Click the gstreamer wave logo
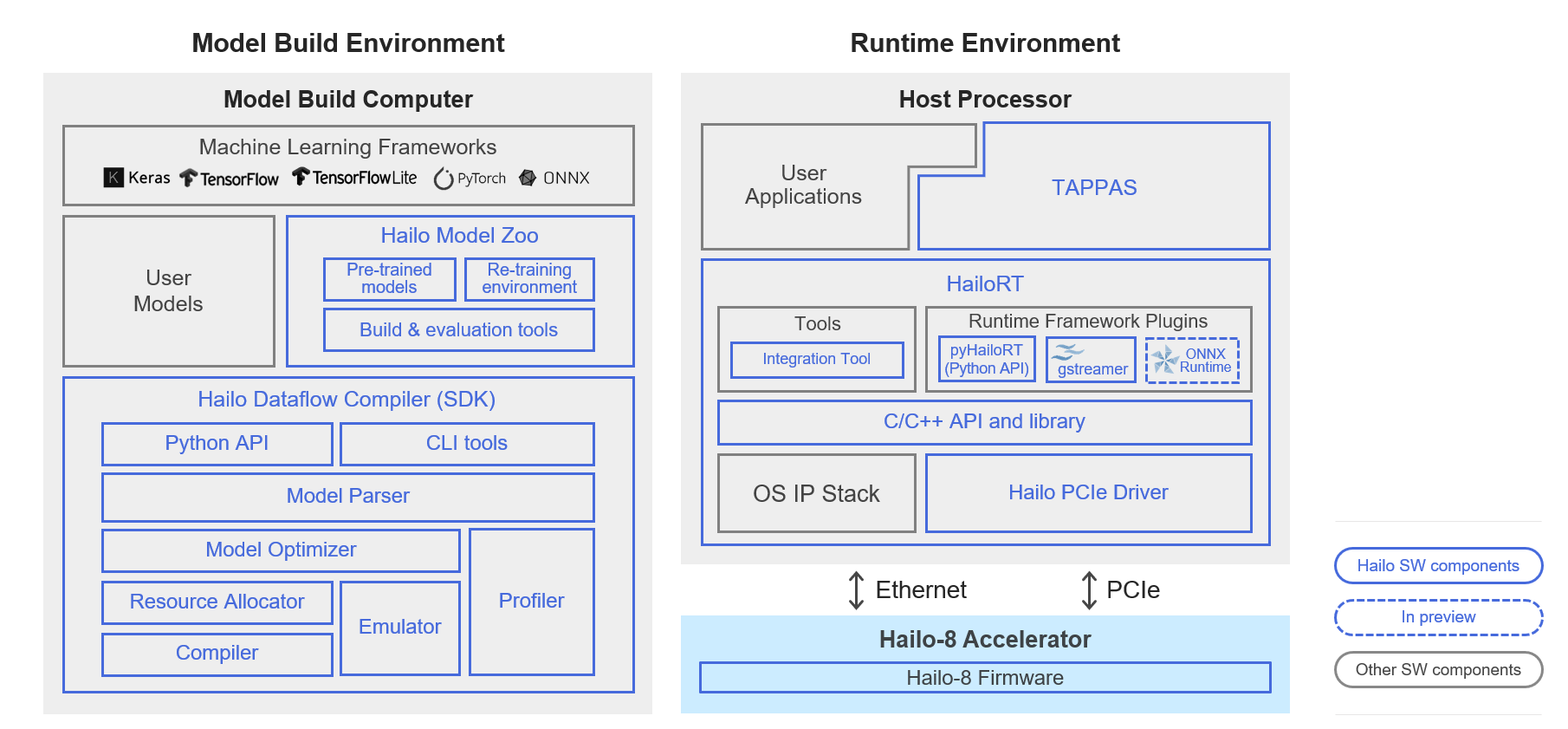Image resolution: width=1568 pixels, height=729 pixels. point(1068,351)
